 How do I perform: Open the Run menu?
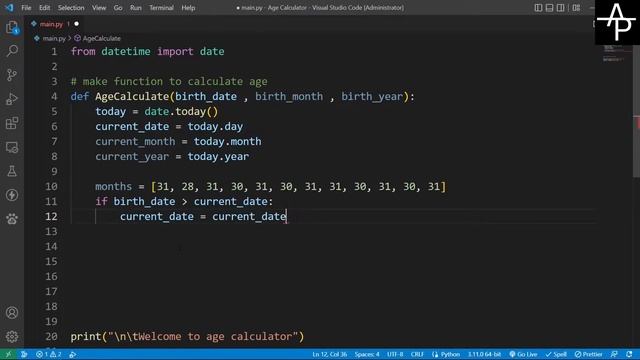[x=136, y=8]
